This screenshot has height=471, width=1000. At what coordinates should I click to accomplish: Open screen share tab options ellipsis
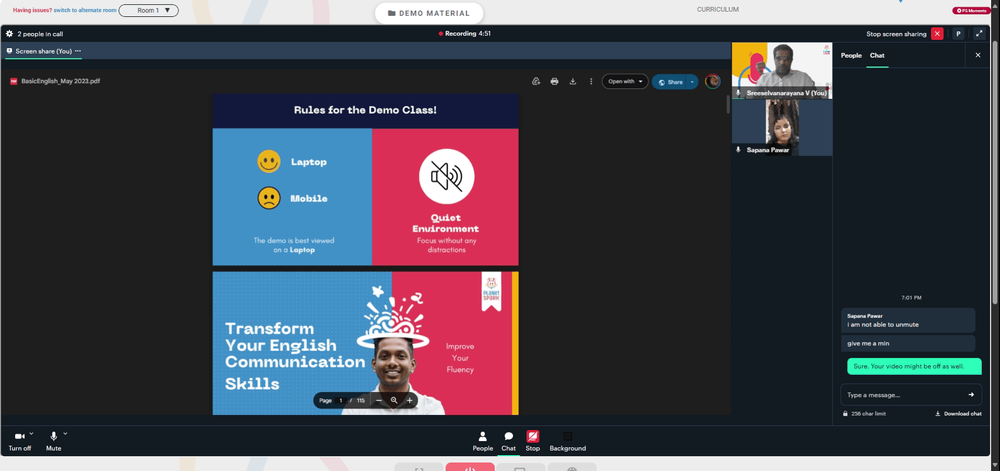click(x=78, y=51)
